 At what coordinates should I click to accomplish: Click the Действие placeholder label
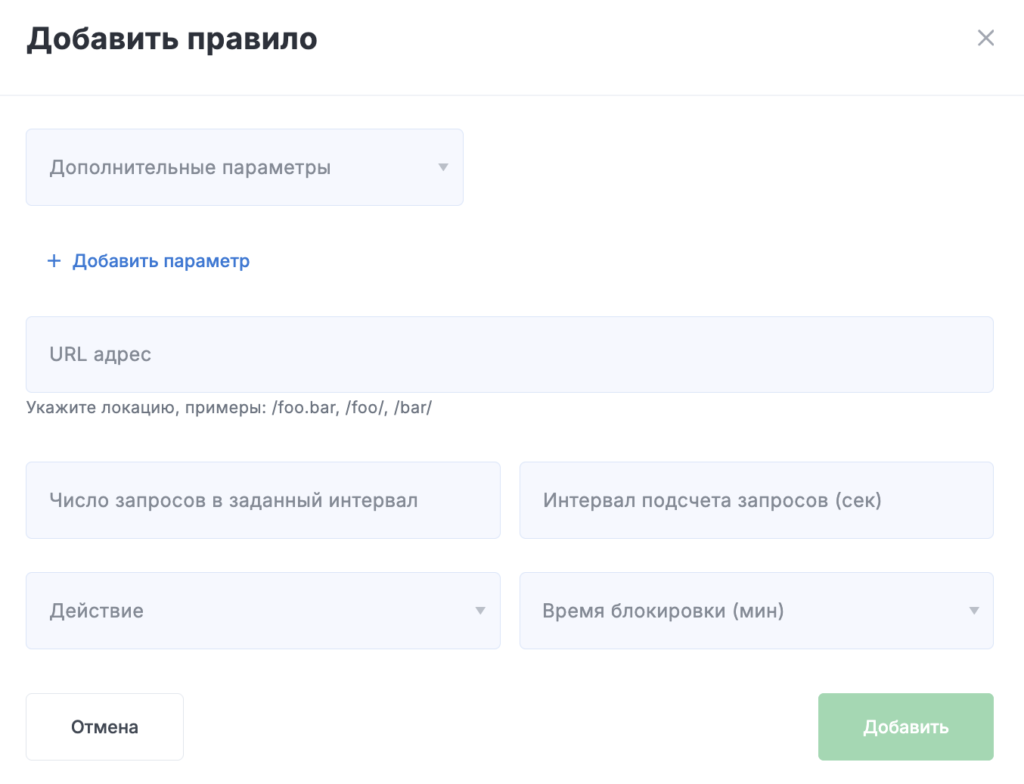pos(96,610)
